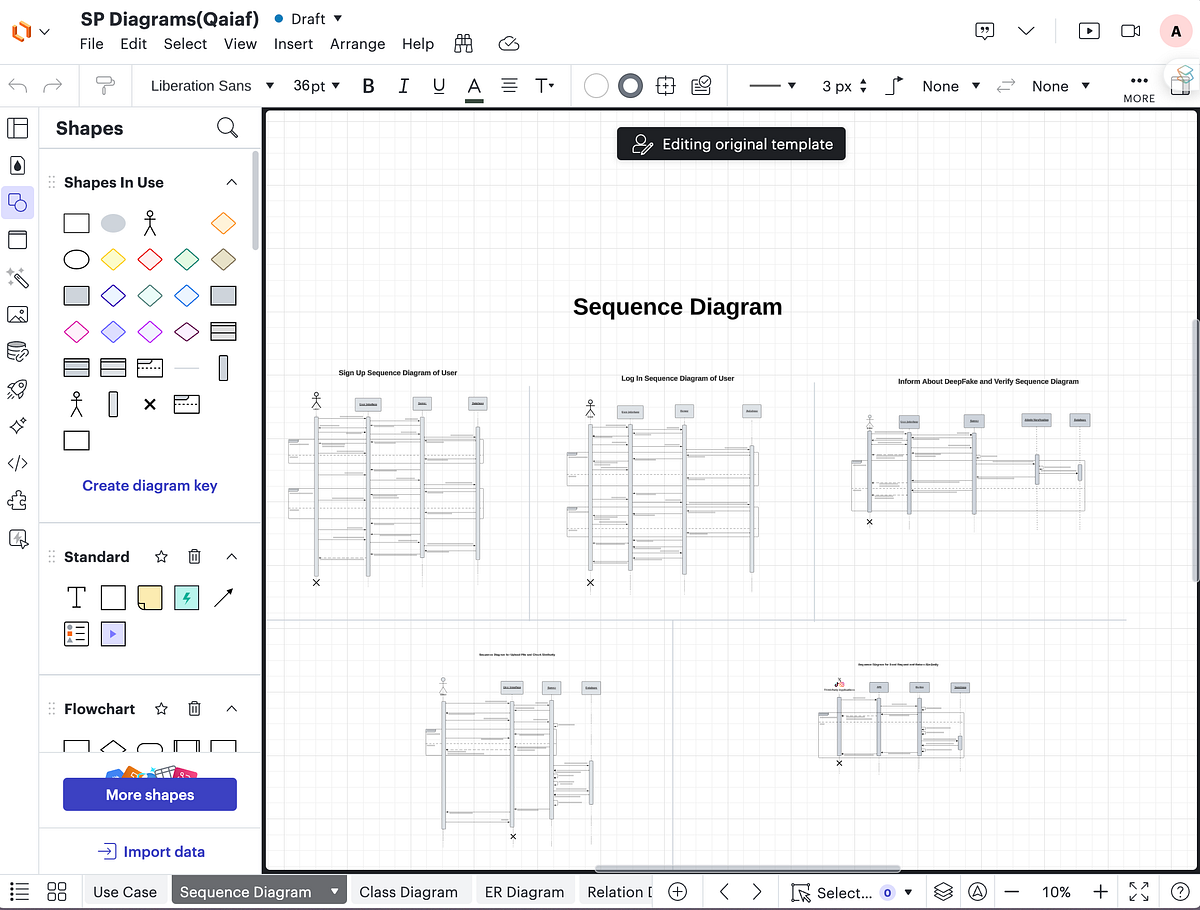The height and width of the screenshot is (910, 1200).
Task: Select the magic wand diagramming tool
Action: (x=17, y=278)
